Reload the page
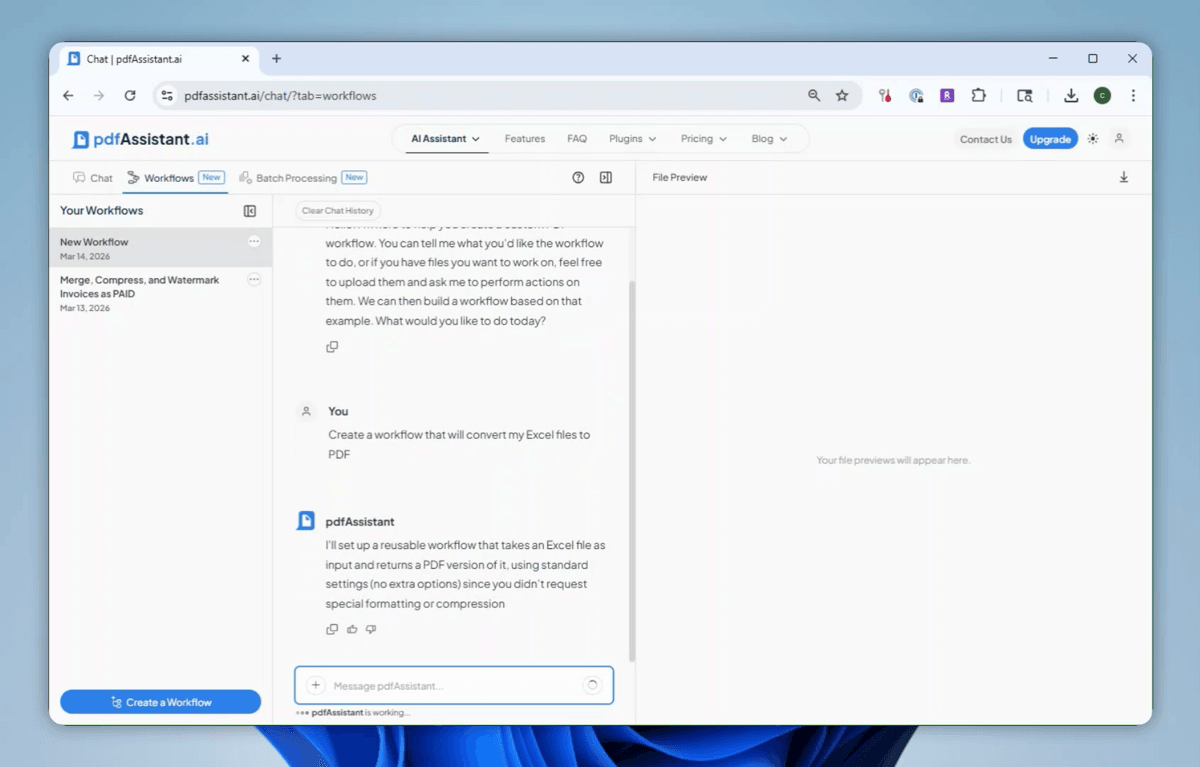This screenshot has width=1200, height=767. (130, 96)
